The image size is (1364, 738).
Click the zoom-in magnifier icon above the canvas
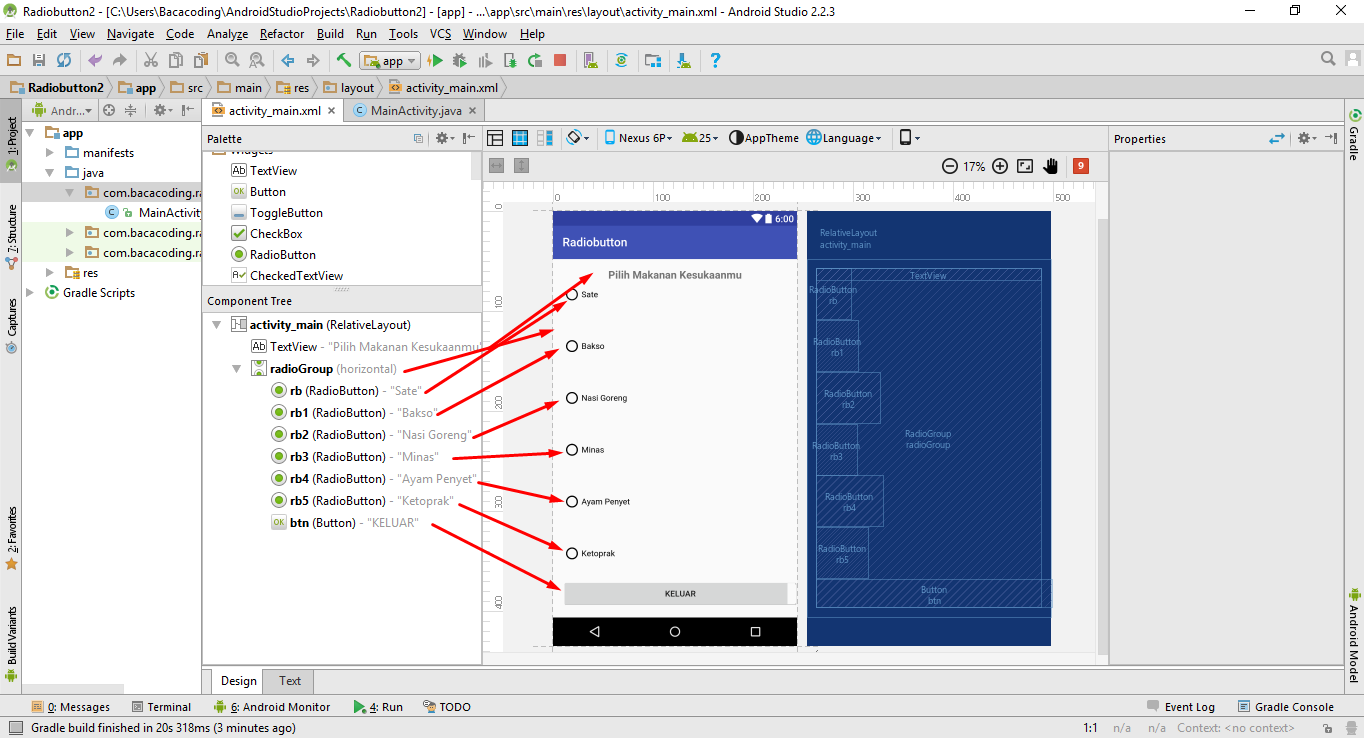999,166
